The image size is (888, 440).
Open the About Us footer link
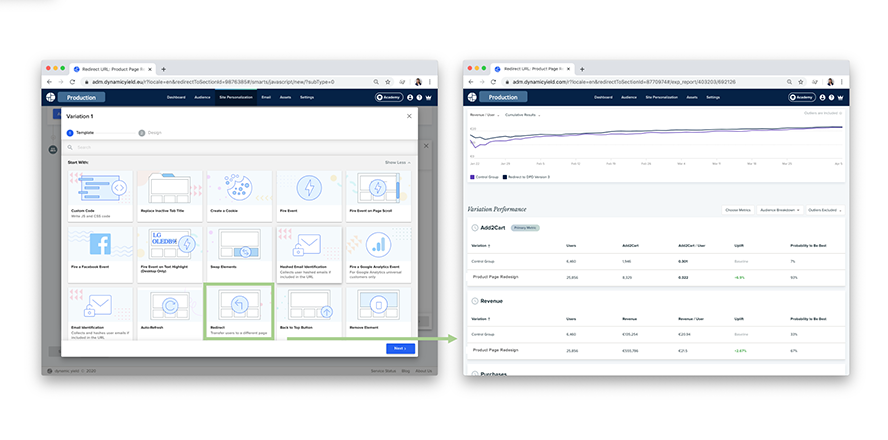pyautogui.click(x=424, y=371)
